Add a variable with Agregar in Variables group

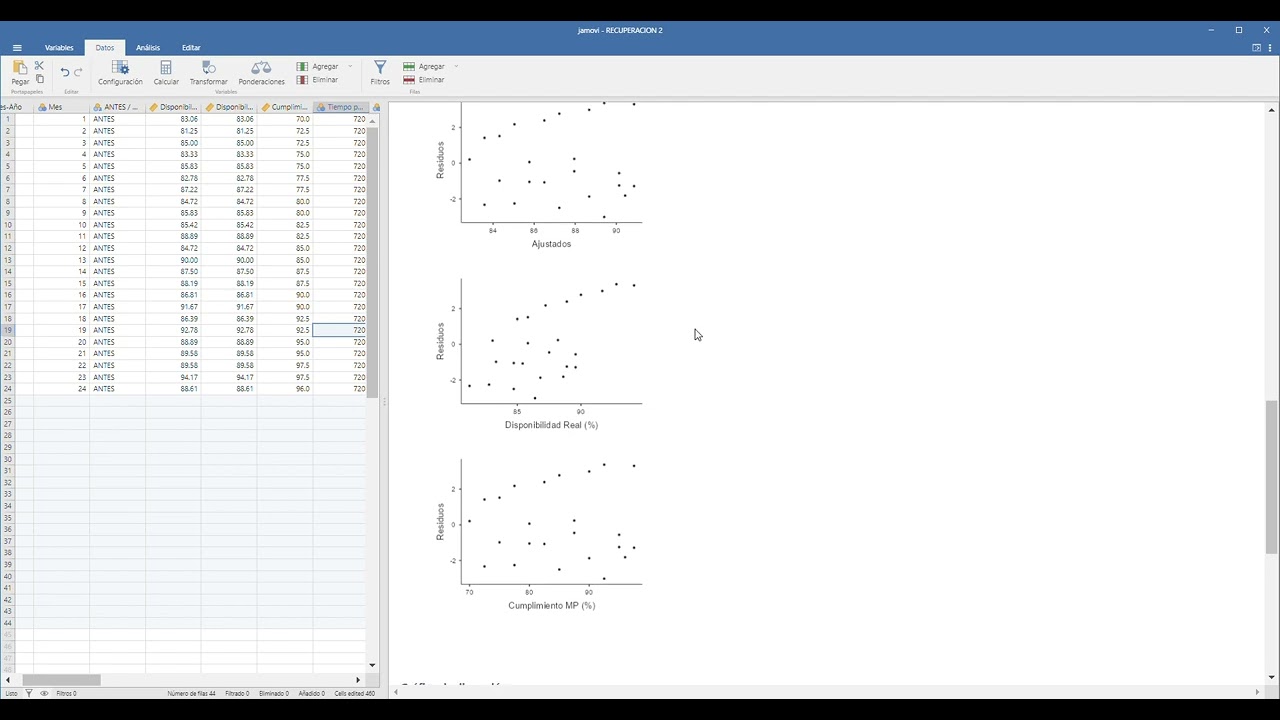click(x=318, y=66)
